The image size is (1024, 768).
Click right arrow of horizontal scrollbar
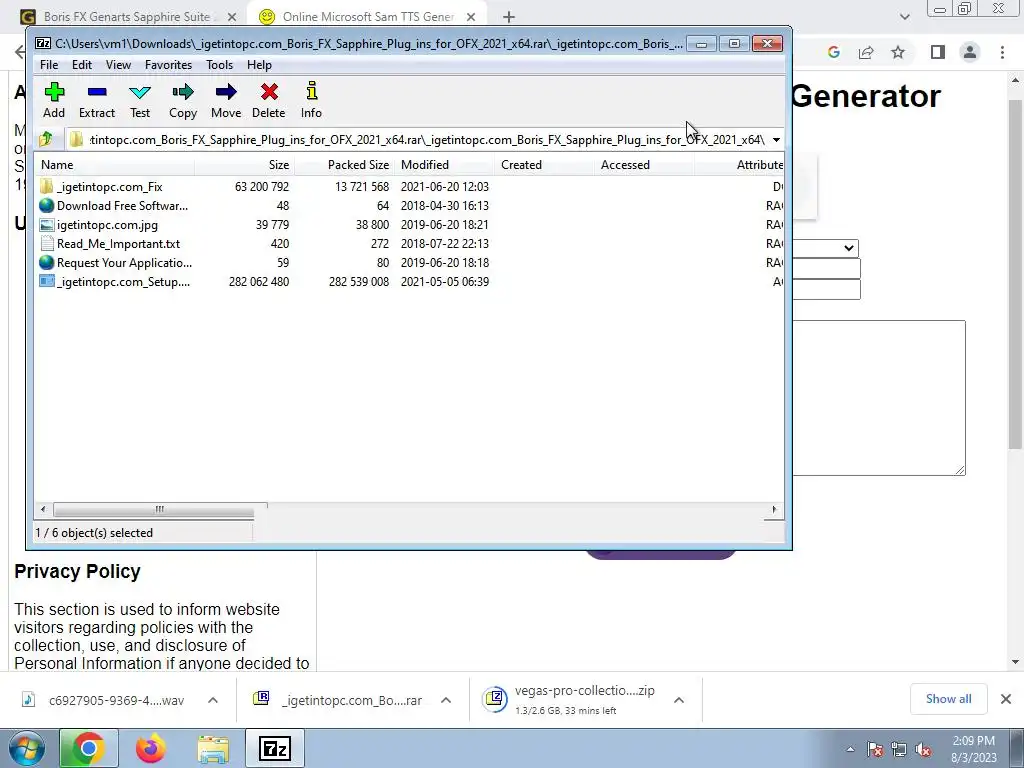[774, 509]
